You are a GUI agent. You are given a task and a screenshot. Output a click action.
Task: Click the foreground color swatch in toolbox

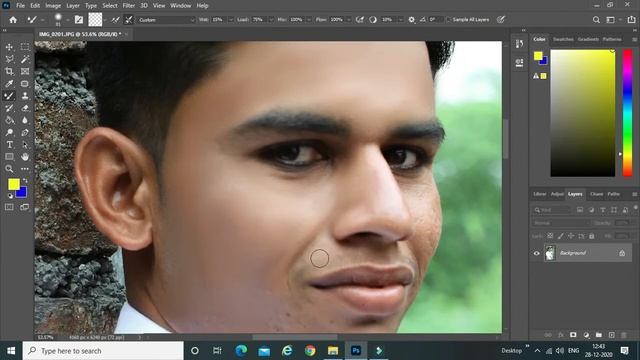point(13,184)
